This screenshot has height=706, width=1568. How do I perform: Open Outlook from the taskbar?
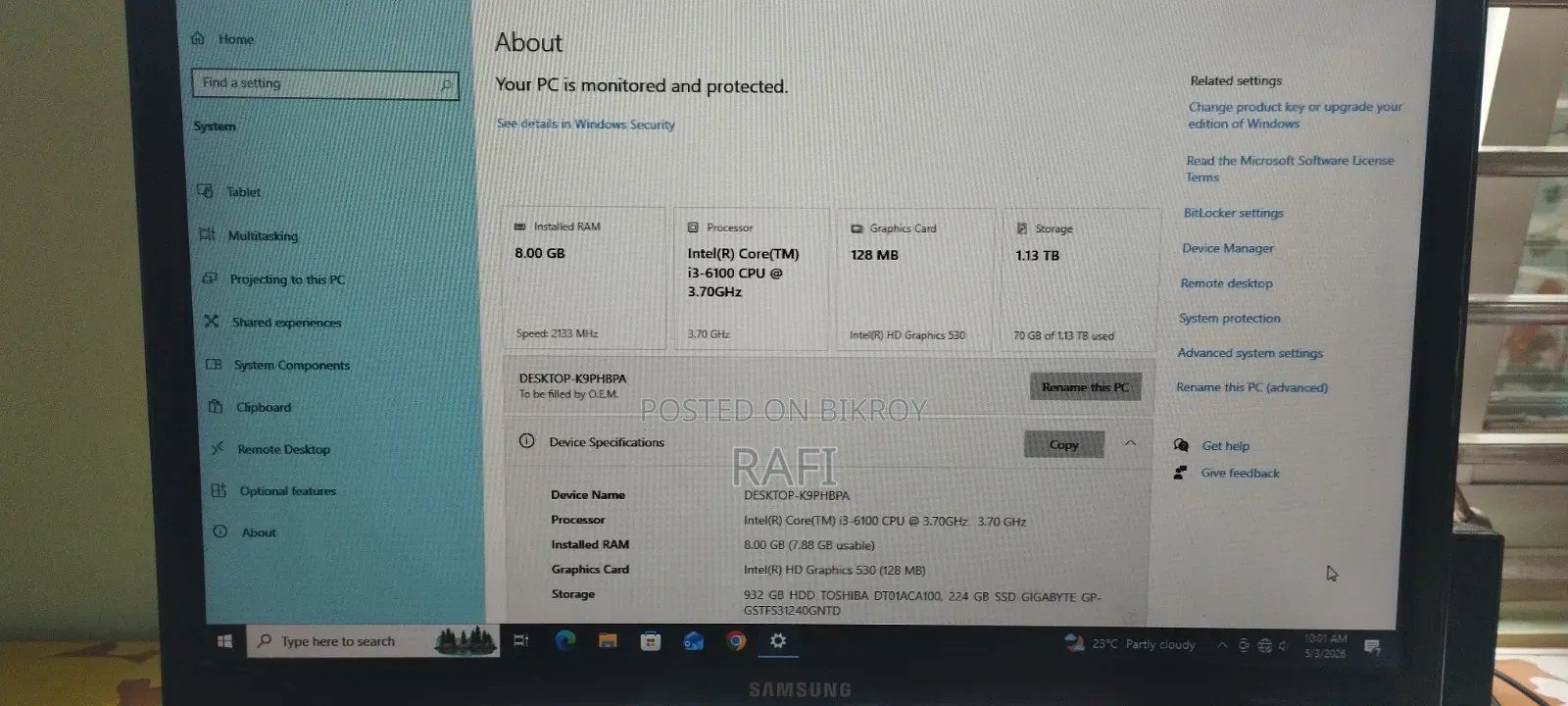pyautogui.click(x=693, y=642)
